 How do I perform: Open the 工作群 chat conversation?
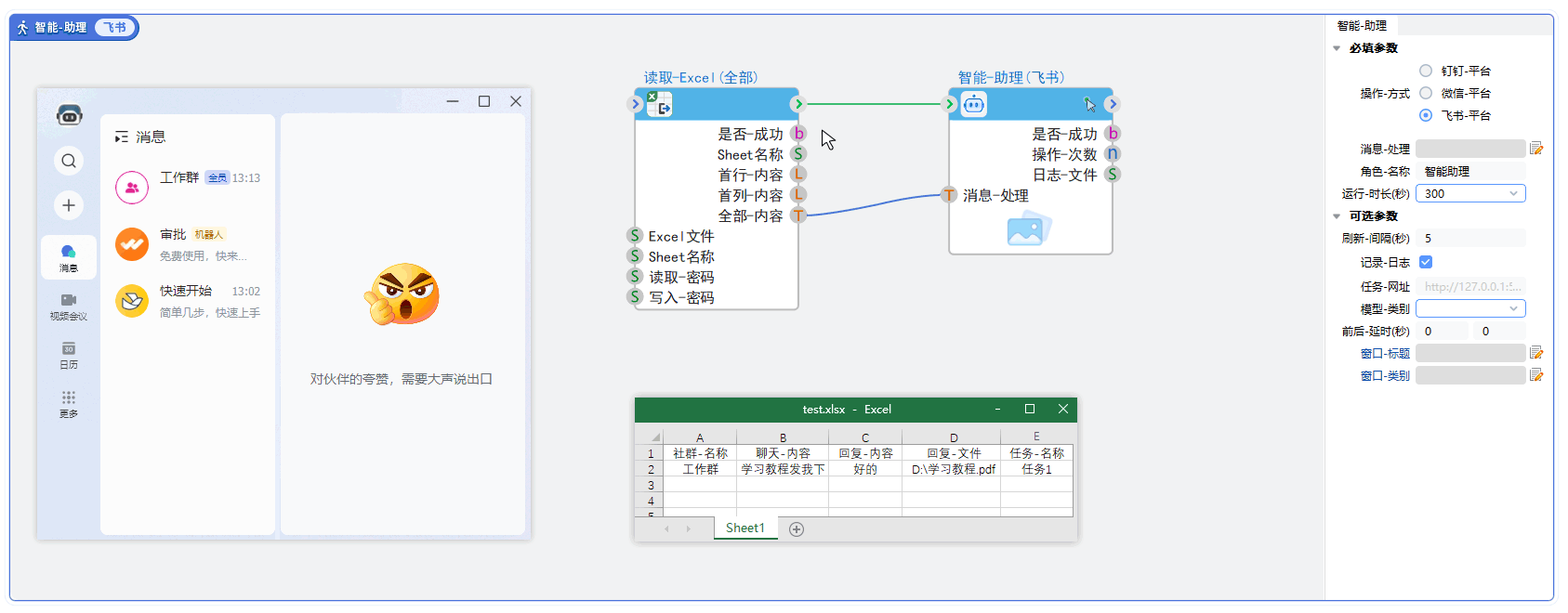coord(188,187)
